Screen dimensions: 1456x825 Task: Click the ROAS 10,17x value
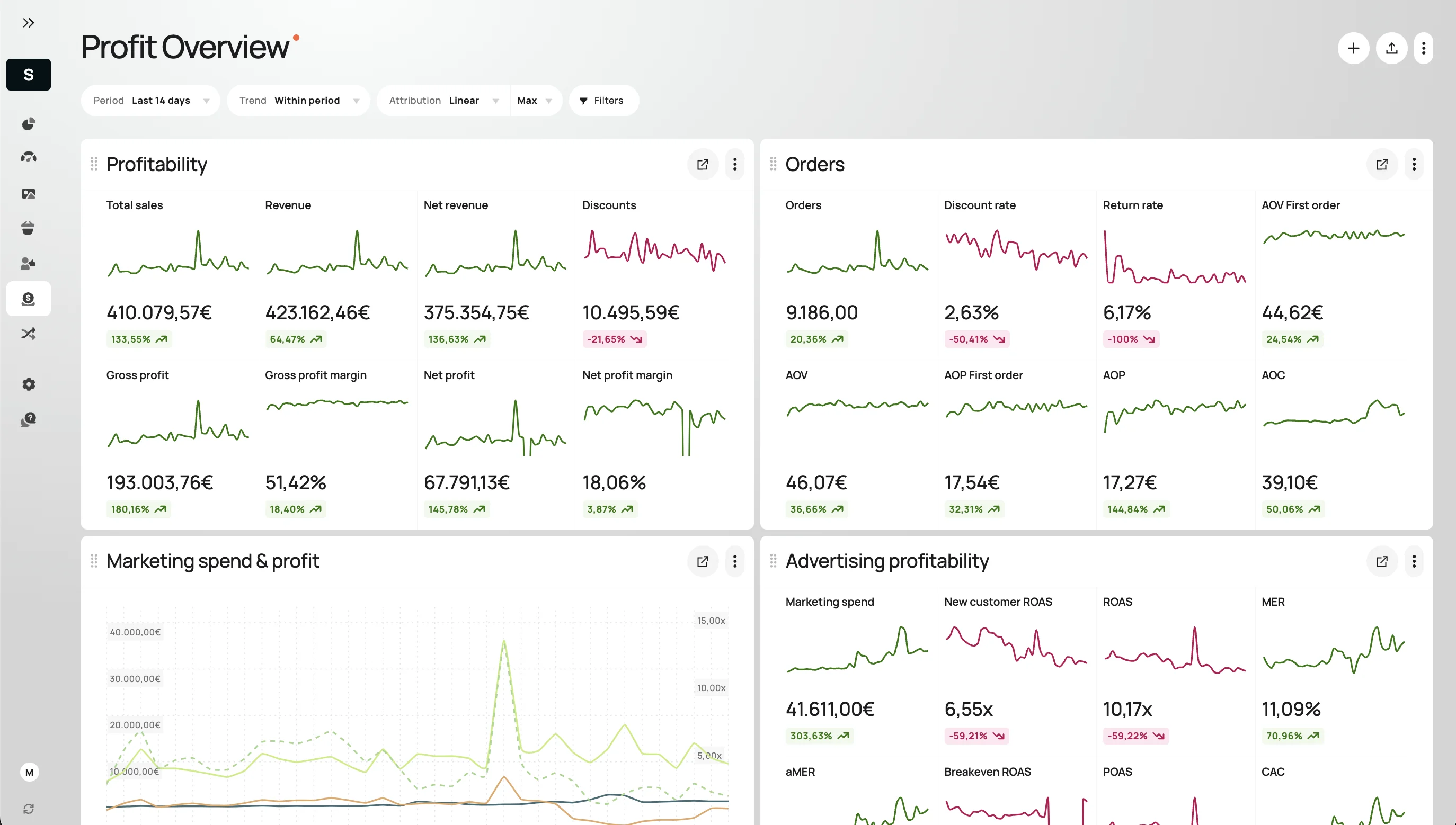point(1127,709)
